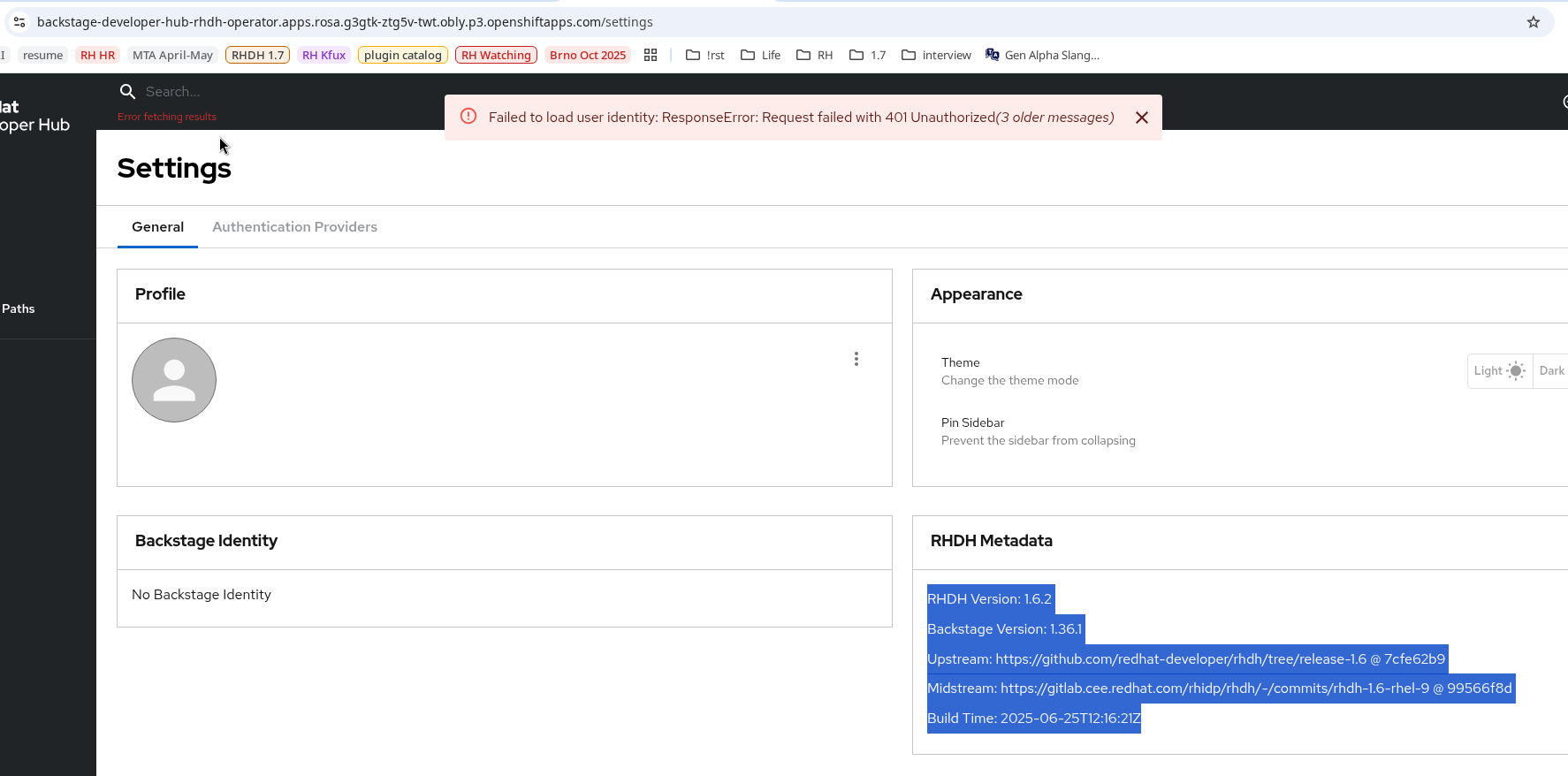The image size is (1568, 776).
Task: Click the Pin Sidebar setting label
Action: [972, 422]
